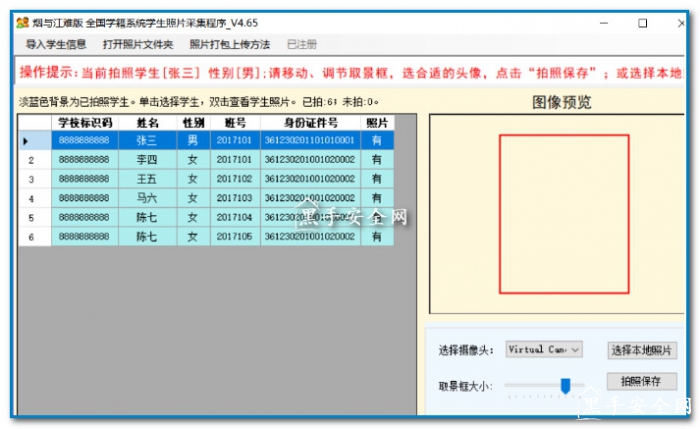Screen dimensions: 700x429
Task: Maximize the application window
Action: tap(641, 22)
